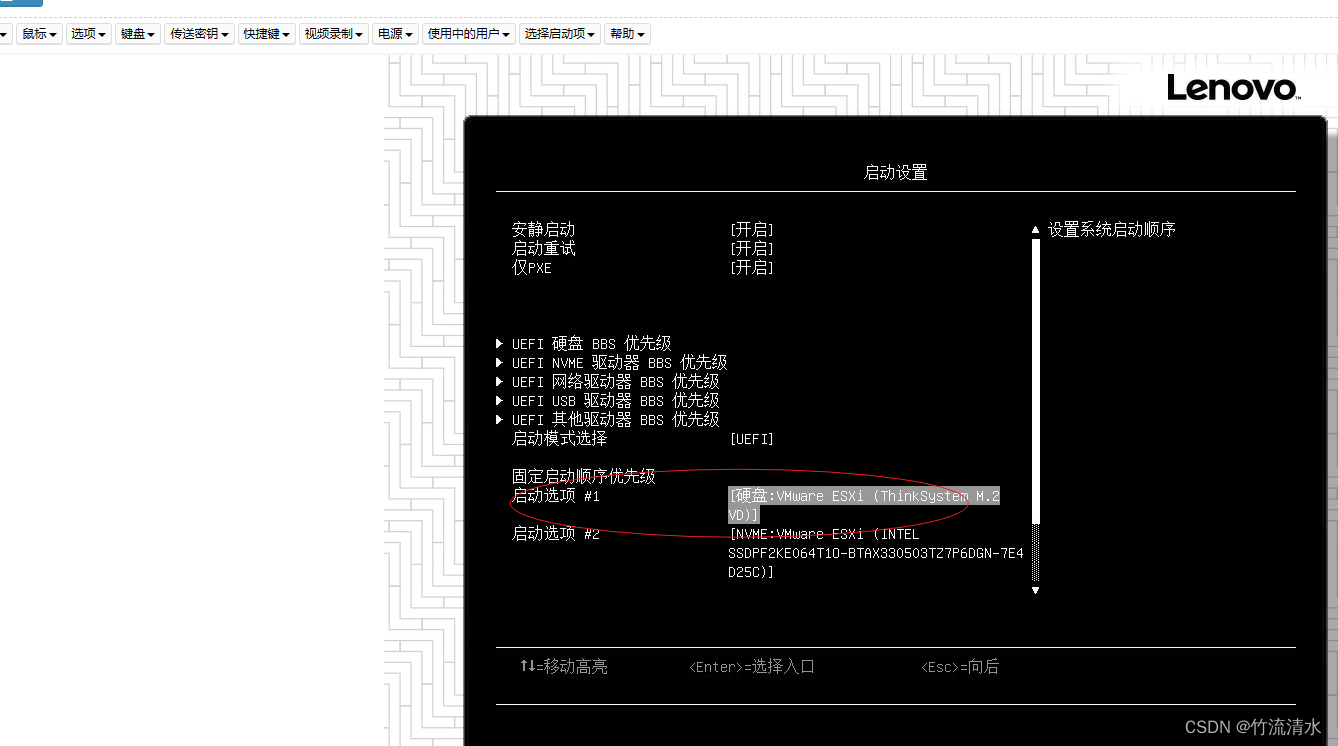The image size is (1338, 746).
Task: Click the highlighted 硬盘:VMware ESXi ThinkSystem M.2 value
Action: 864,505
